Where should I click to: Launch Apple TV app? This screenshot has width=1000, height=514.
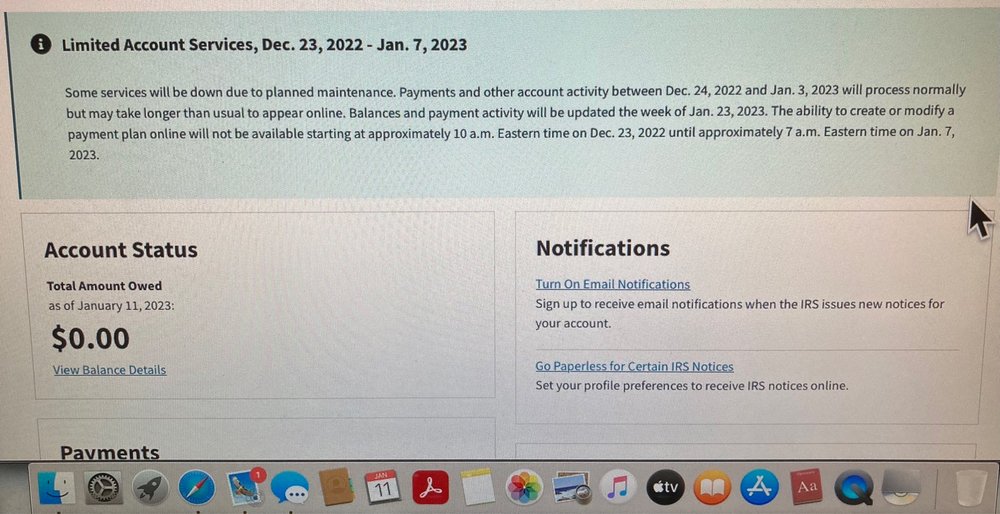(666, 488)
